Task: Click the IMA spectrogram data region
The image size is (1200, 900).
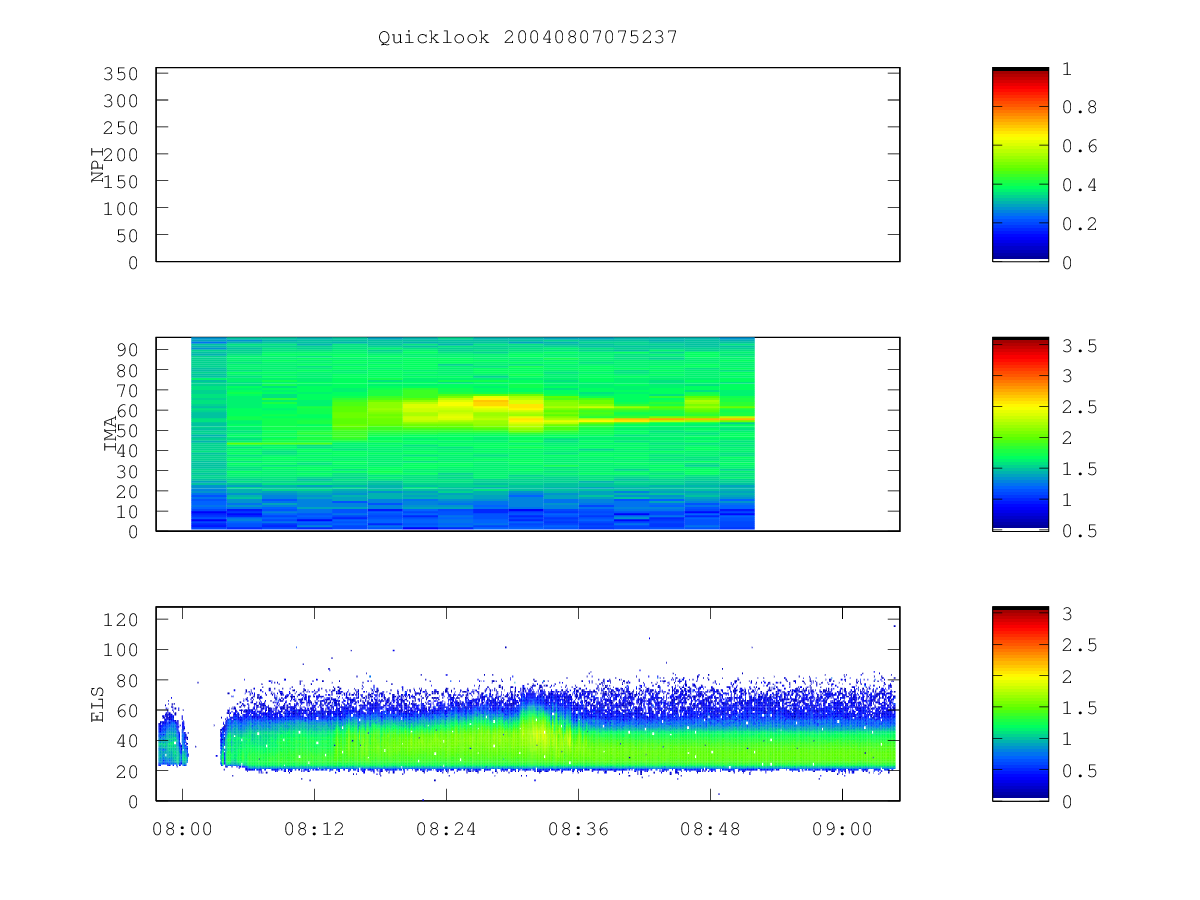Action: tap(473, 433)
